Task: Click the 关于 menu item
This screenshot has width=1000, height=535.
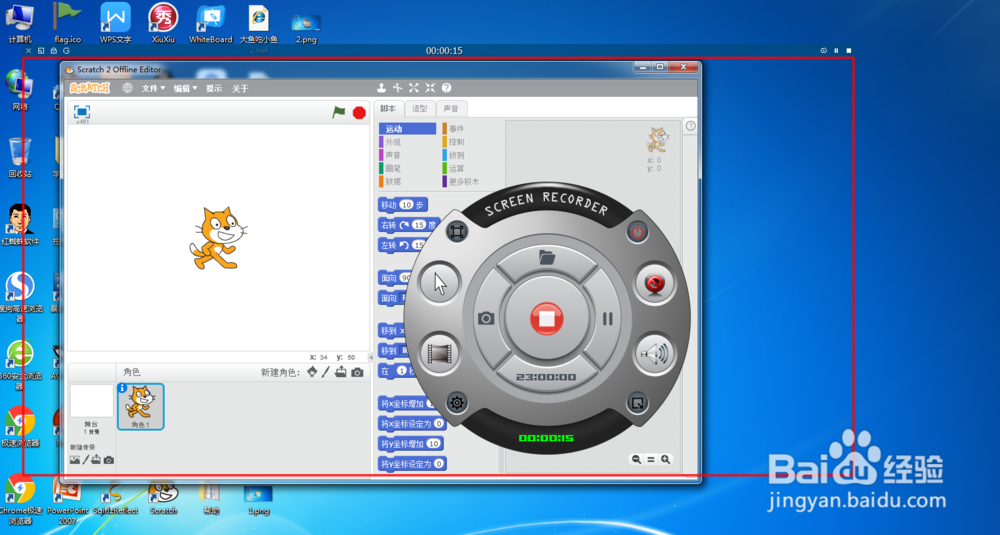Action: click(240, 89)
